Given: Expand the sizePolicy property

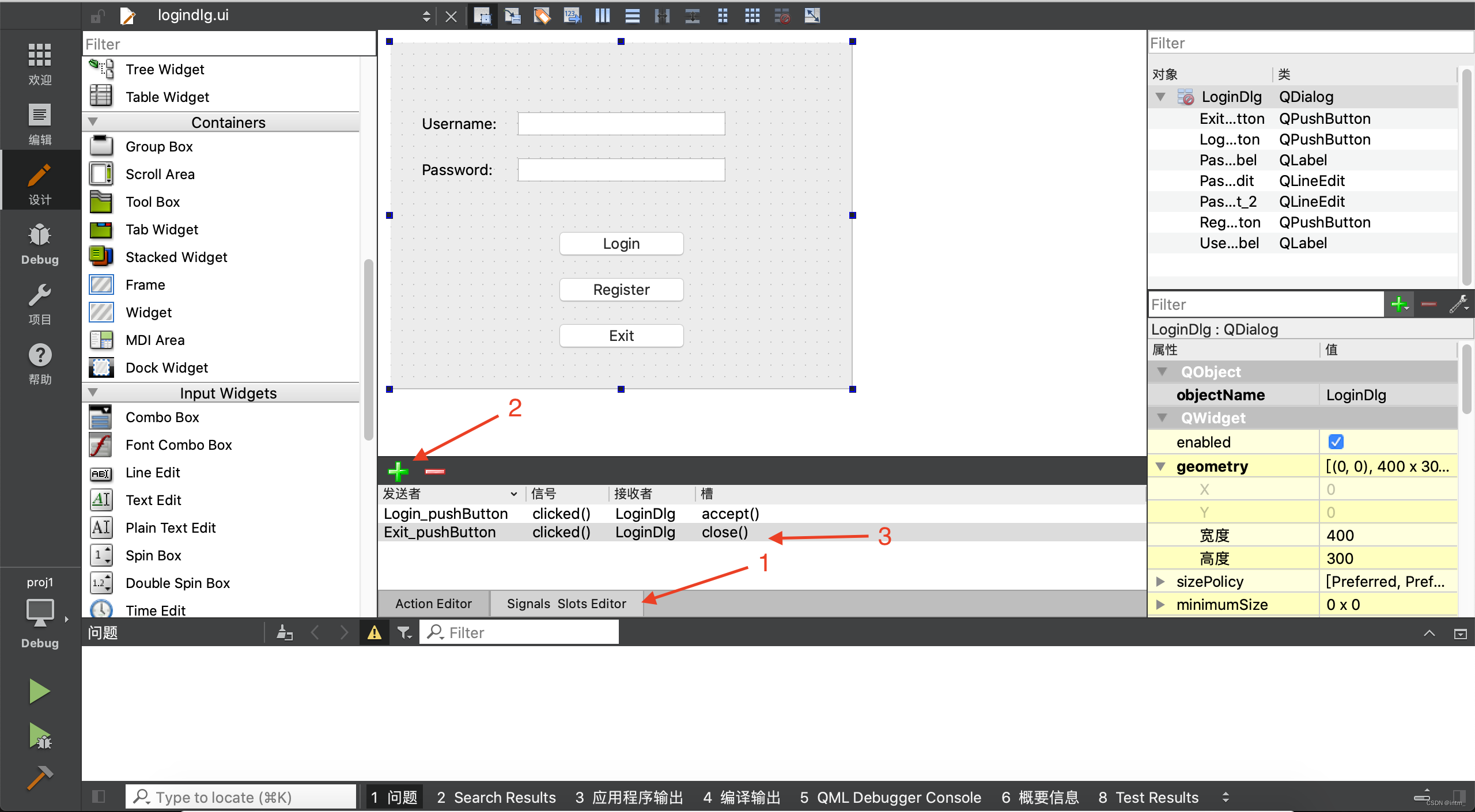Looking at the screenshot, I should pos(1160,582).
